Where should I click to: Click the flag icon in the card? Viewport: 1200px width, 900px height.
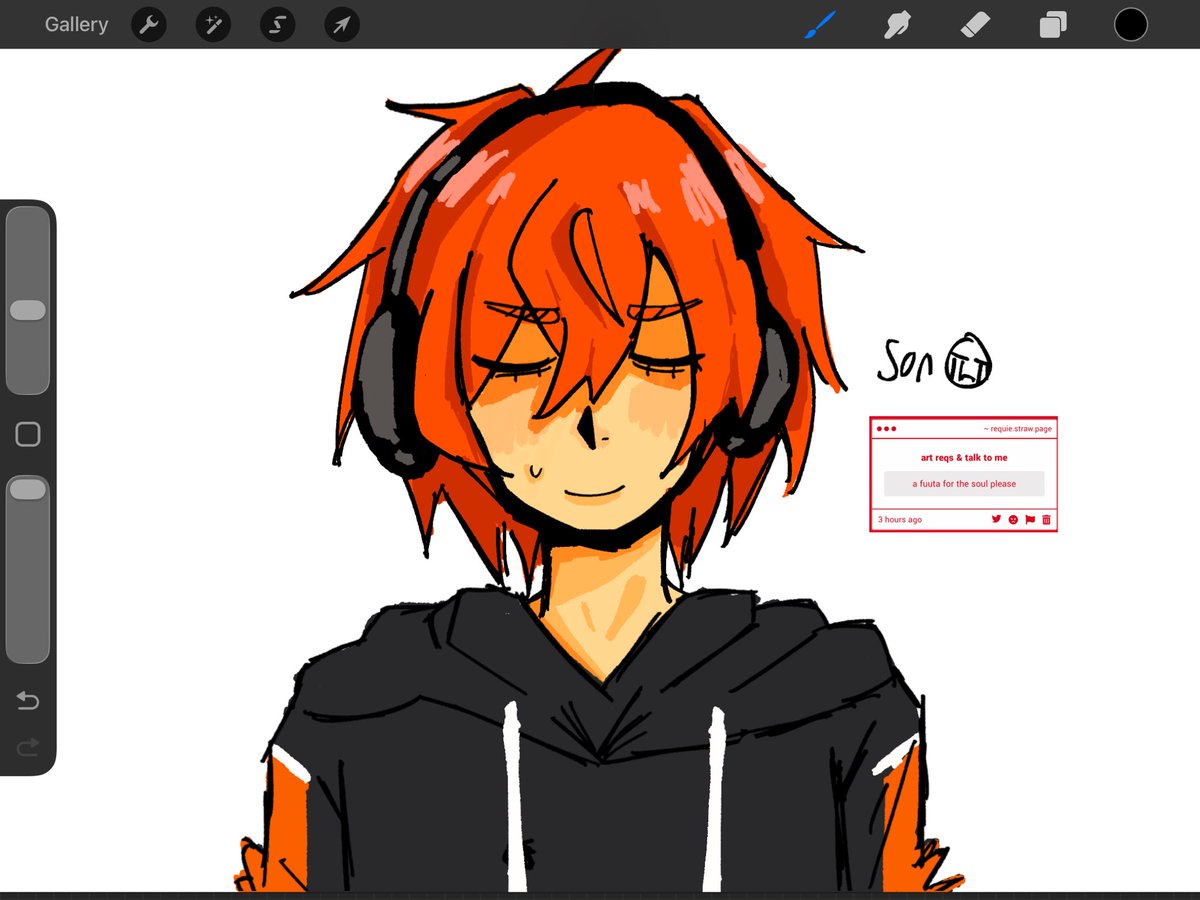pyautogui.click(x=1030, y=519)
